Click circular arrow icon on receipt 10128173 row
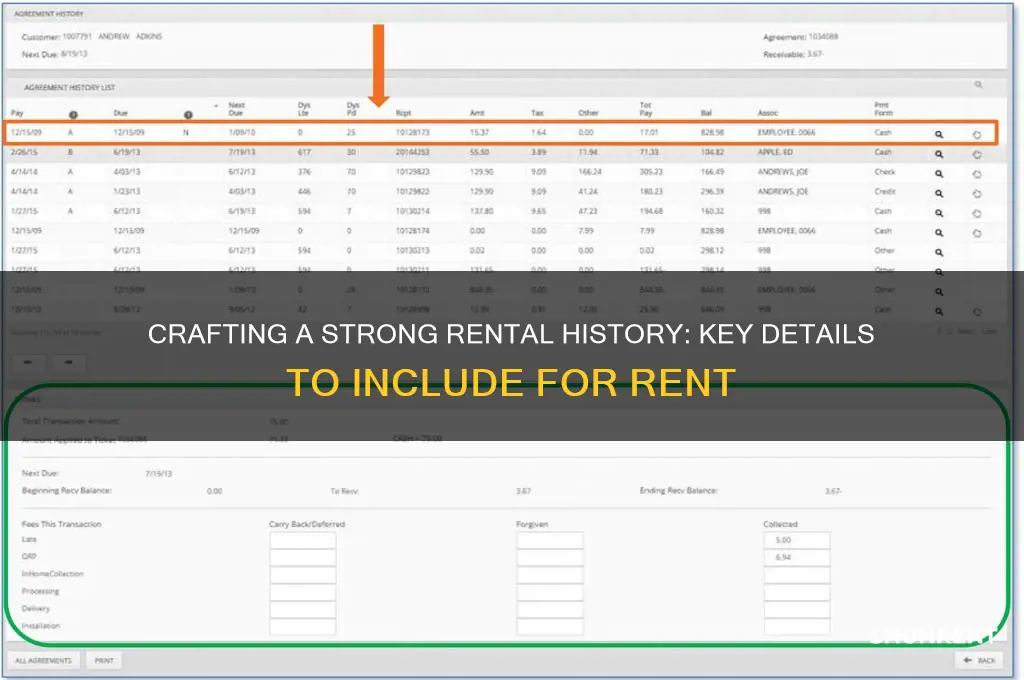 [977, 135]
